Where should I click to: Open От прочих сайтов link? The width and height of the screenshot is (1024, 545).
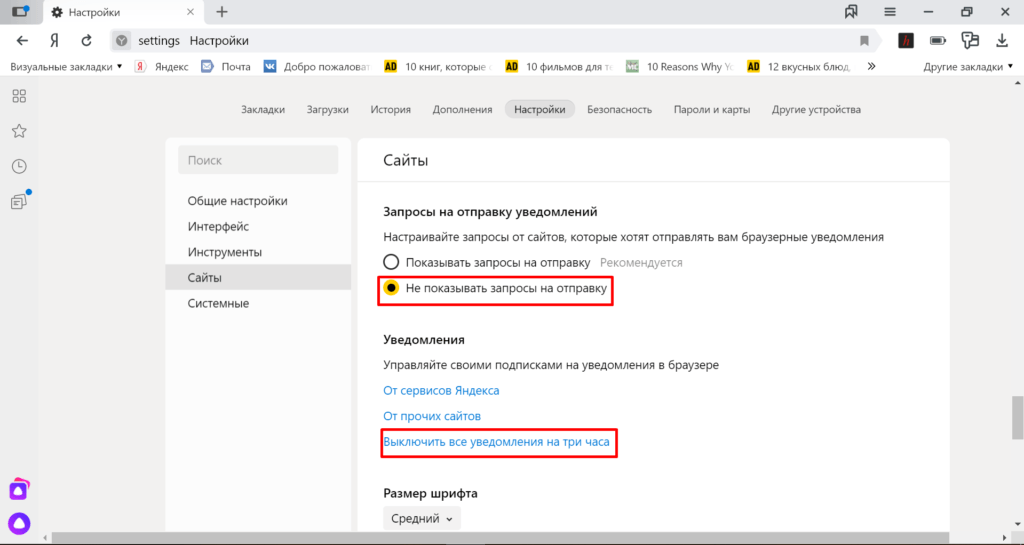432,416
